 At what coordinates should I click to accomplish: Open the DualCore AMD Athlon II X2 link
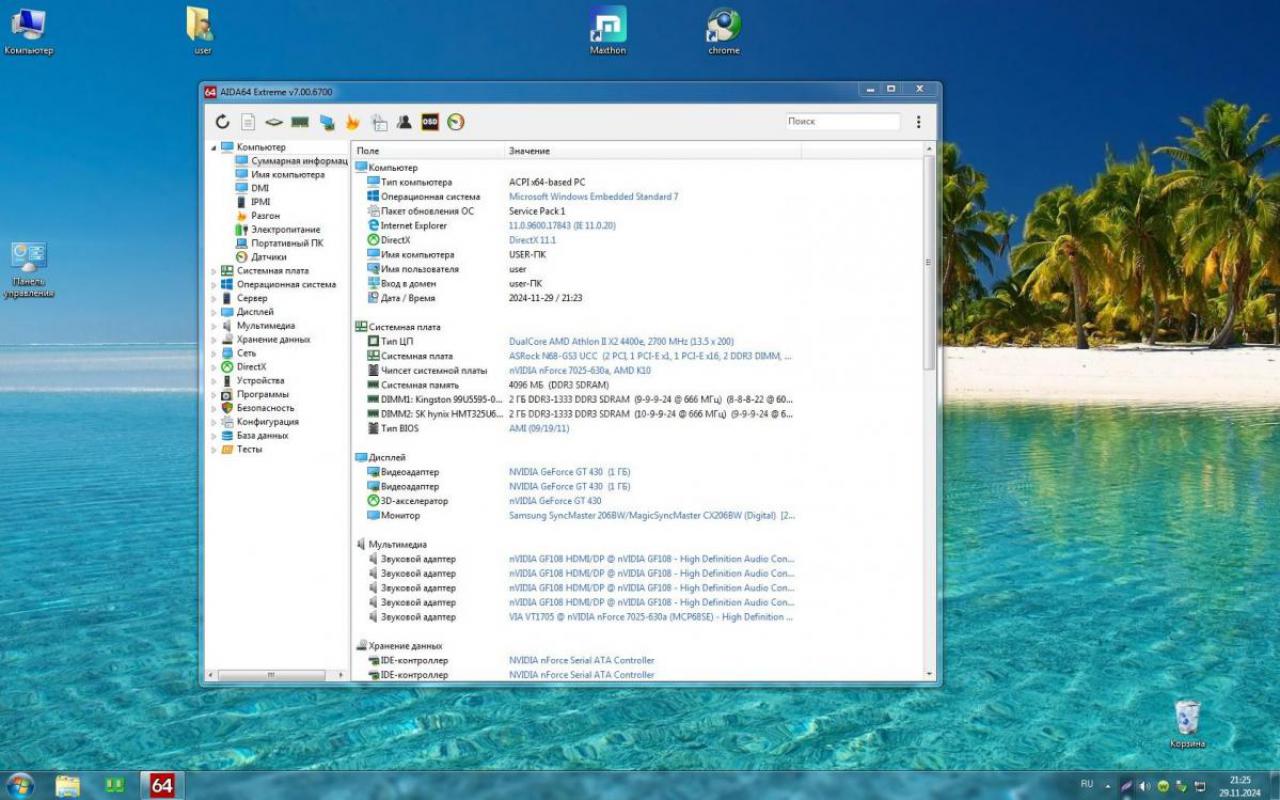pos(621,342)
